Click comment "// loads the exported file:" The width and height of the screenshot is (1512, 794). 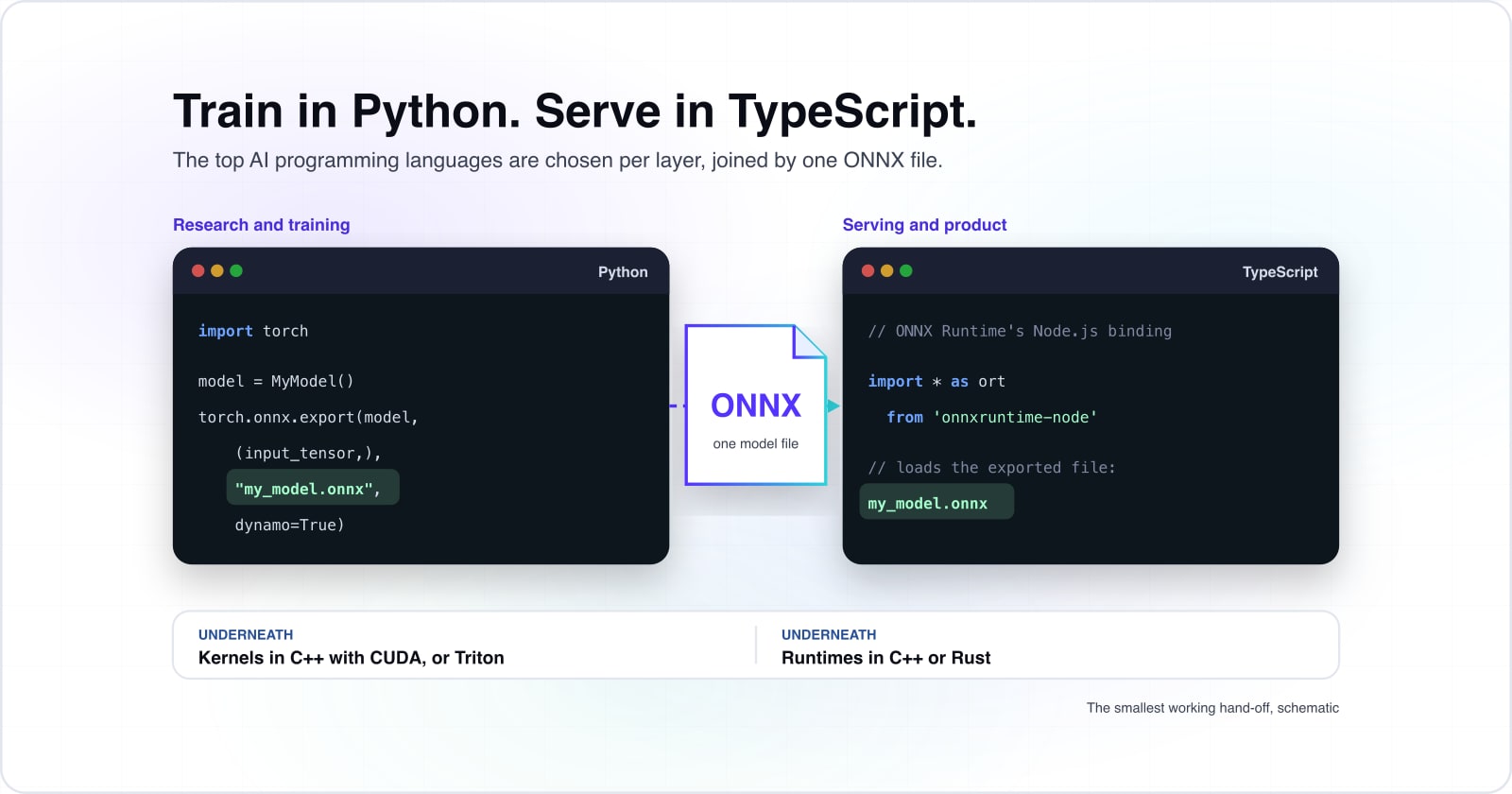point(991,467)
